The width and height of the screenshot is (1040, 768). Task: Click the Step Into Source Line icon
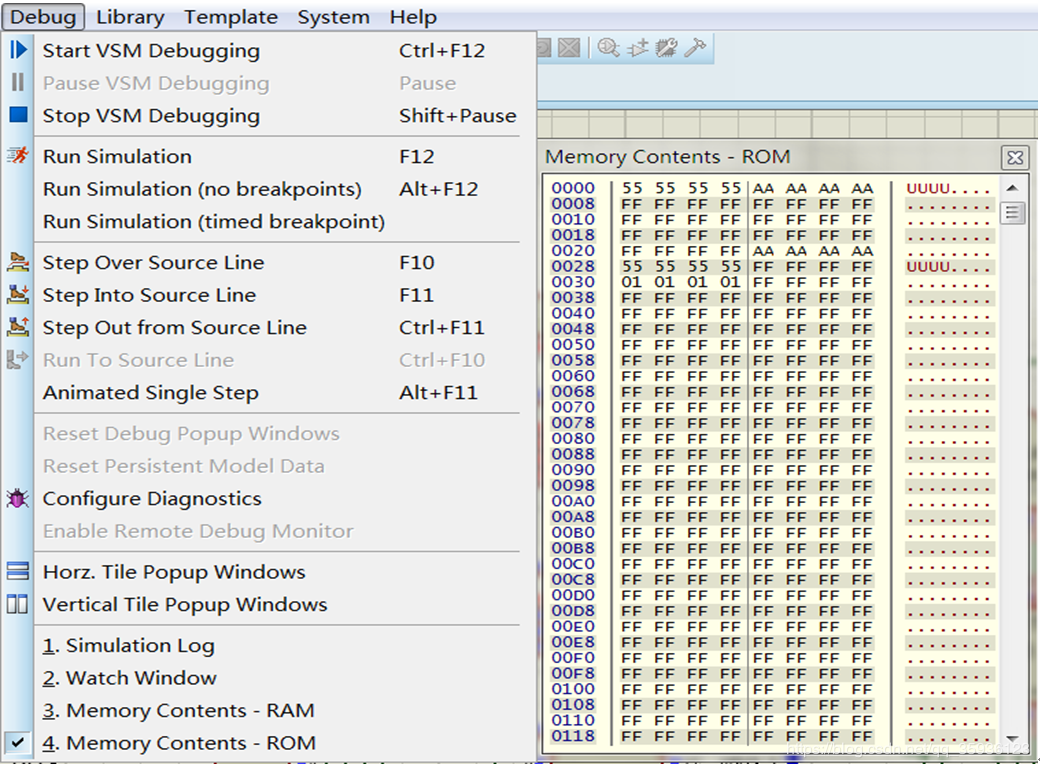(x=18, y=295)
